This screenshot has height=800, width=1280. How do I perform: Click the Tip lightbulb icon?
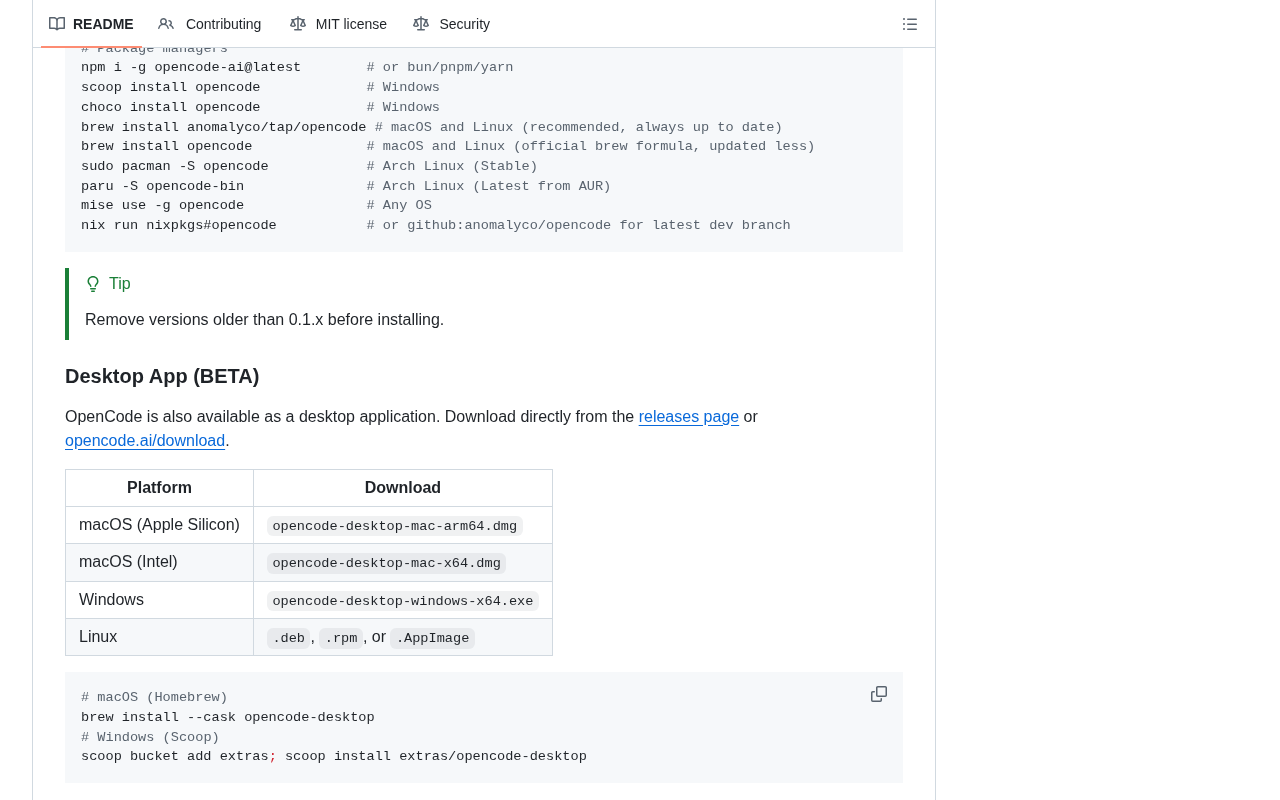coord(93,284)
